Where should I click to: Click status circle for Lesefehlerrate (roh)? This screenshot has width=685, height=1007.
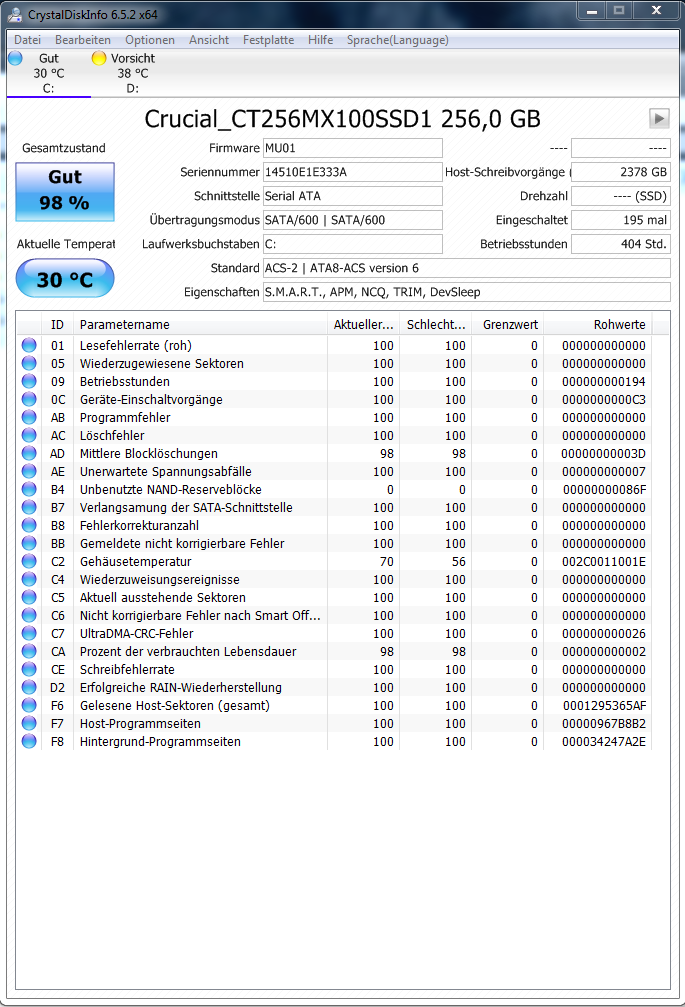click(29, 345)
